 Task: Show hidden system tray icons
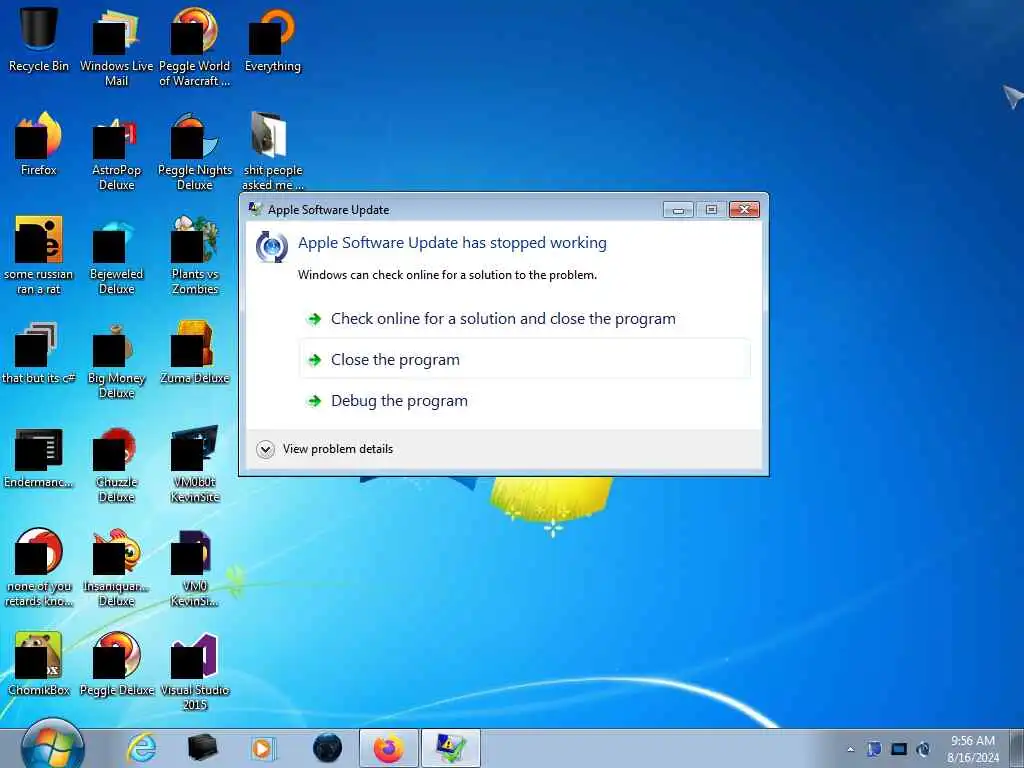[850, 750]
